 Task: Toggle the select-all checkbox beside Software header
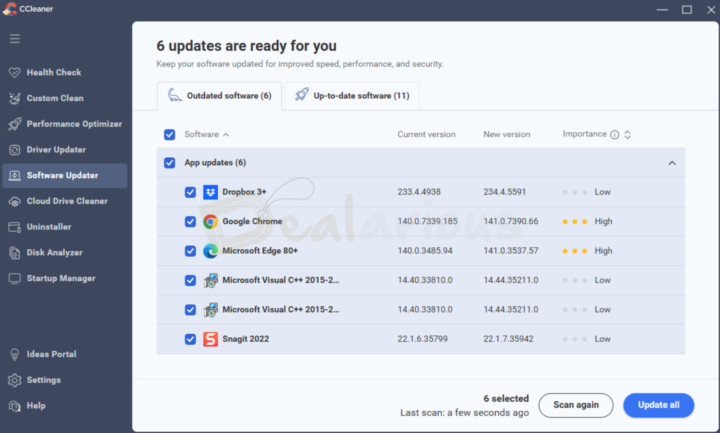pos(169,135)
